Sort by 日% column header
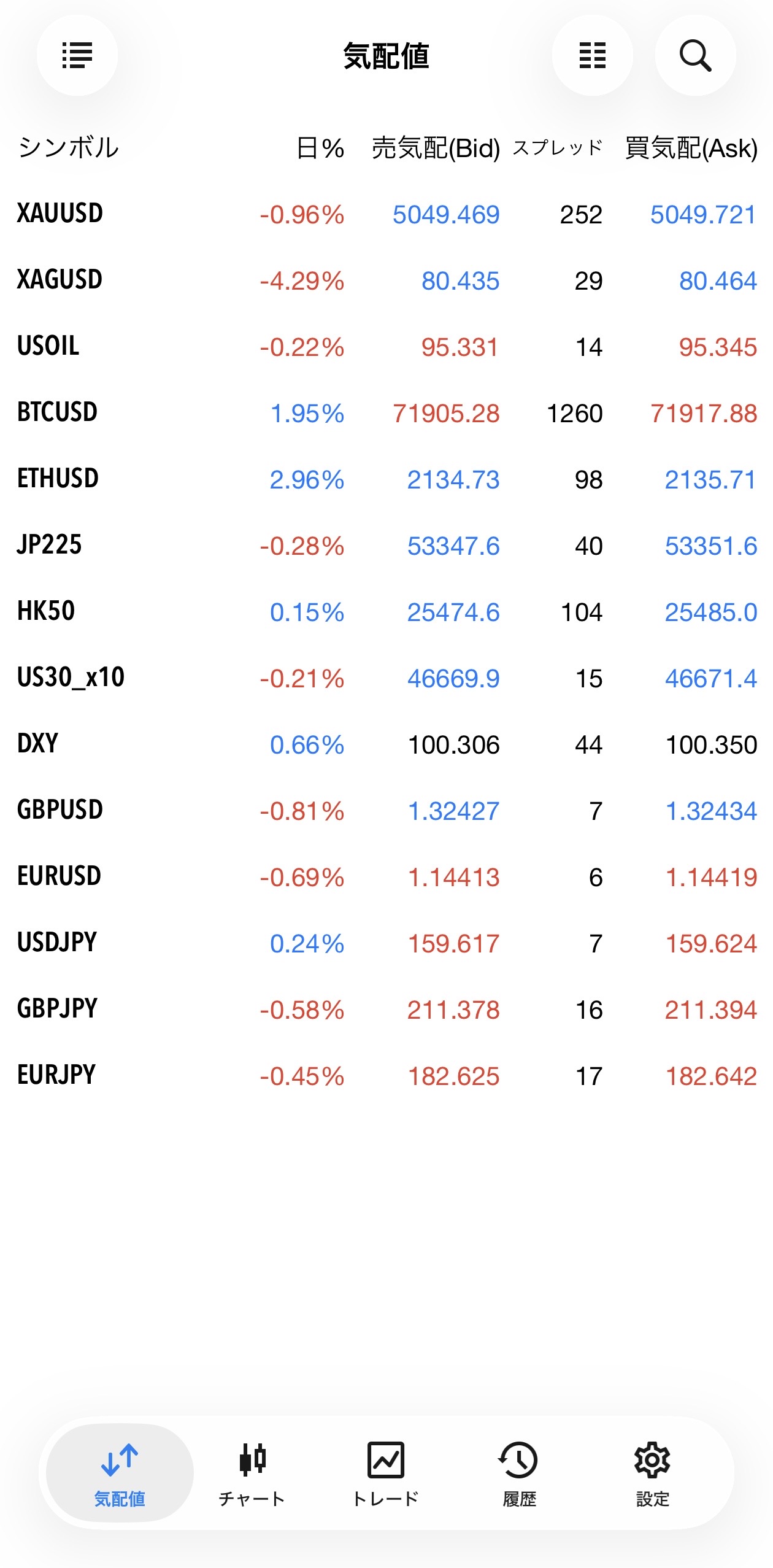The height and width of the screenshot is (1568, 773). (x=320, y=148)
